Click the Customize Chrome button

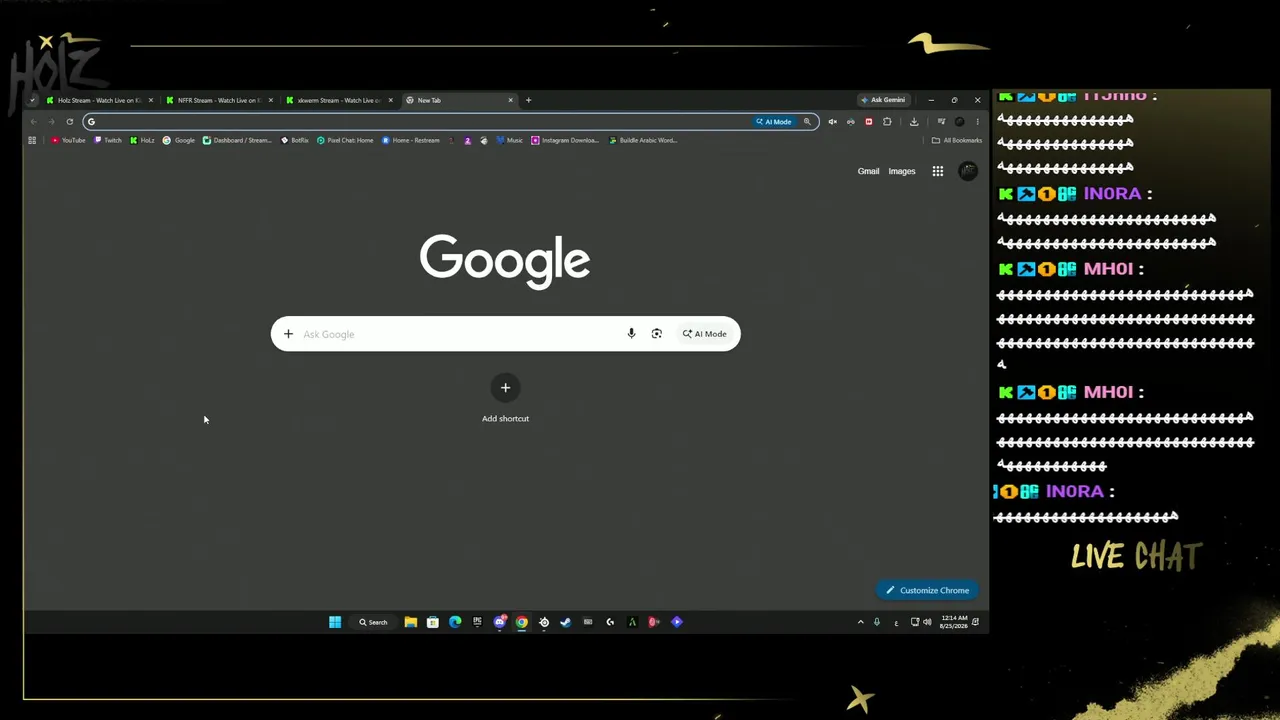pos(928,590)
